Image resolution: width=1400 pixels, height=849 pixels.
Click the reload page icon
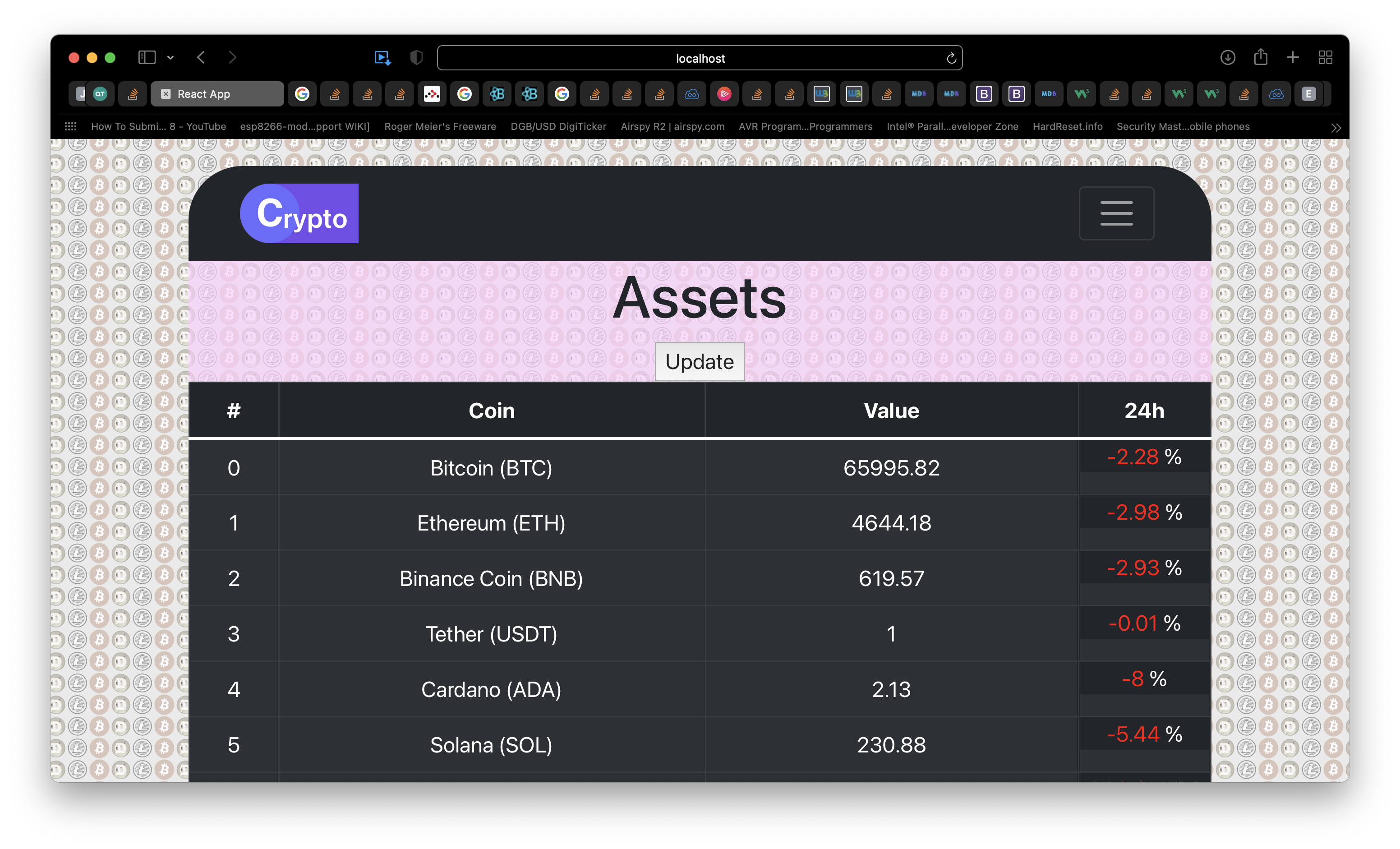(x=951, y=58)
